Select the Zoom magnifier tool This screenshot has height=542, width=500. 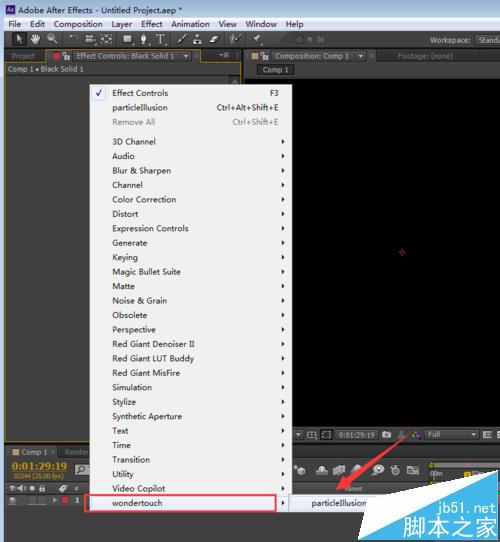(52, 39)
